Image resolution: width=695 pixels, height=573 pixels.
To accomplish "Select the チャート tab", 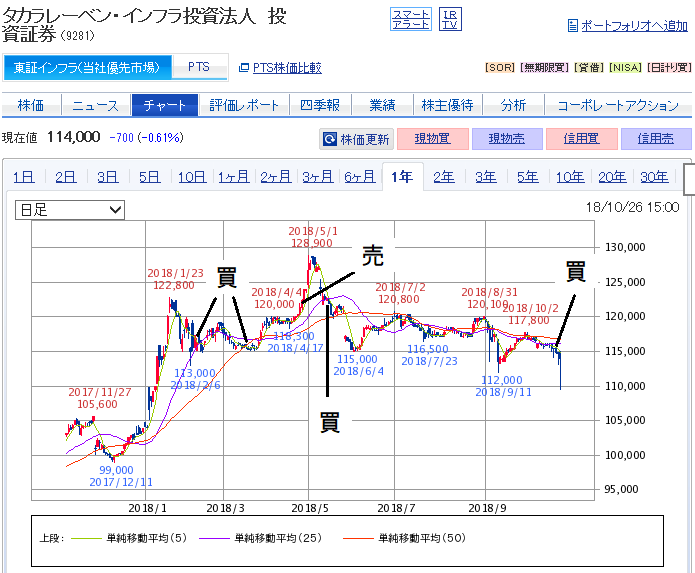I will tap(164, 105).
